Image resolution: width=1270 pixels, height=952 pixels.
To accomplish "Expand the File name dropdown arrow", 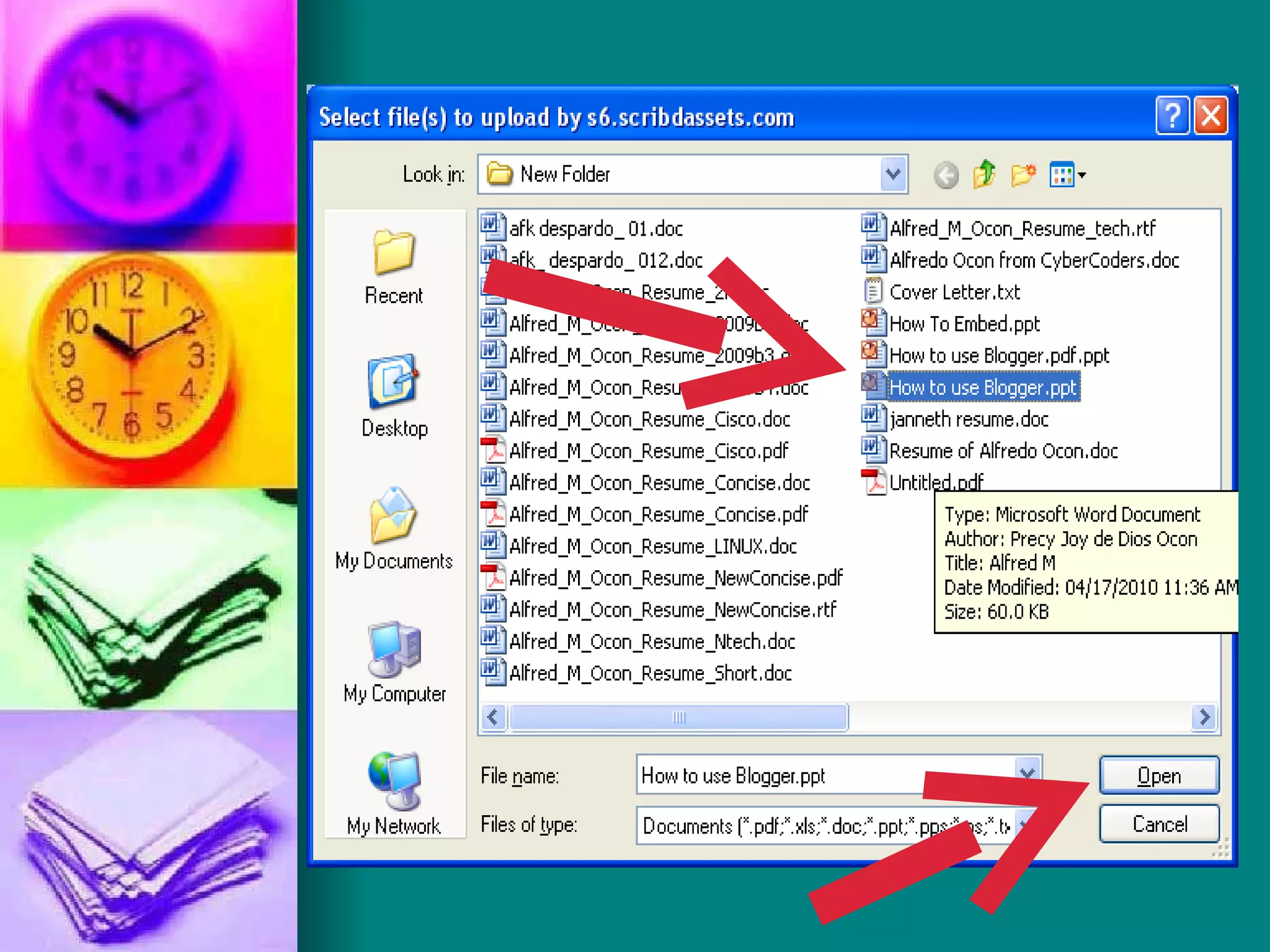I will [1027, 772].
